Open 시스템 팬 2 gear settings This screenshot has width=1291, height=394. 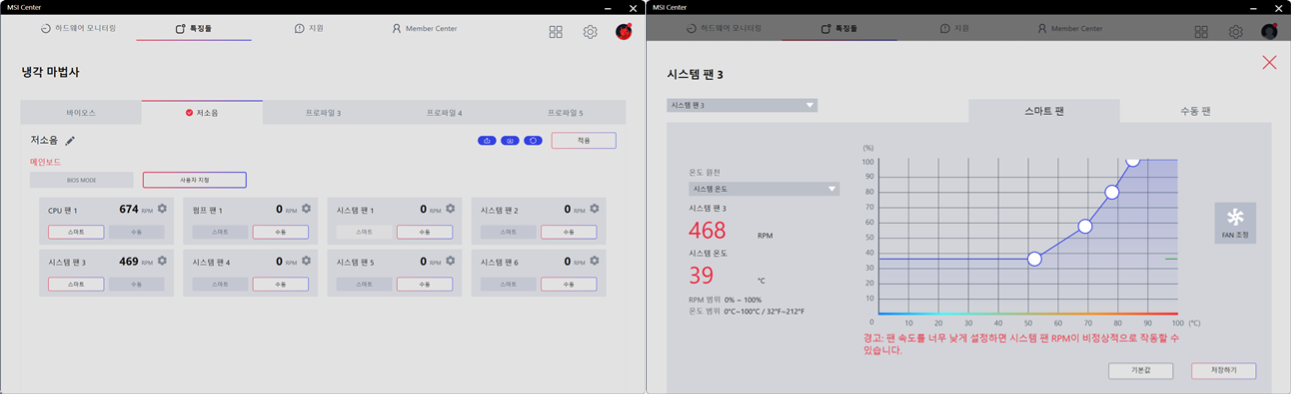tap(594, 209)
